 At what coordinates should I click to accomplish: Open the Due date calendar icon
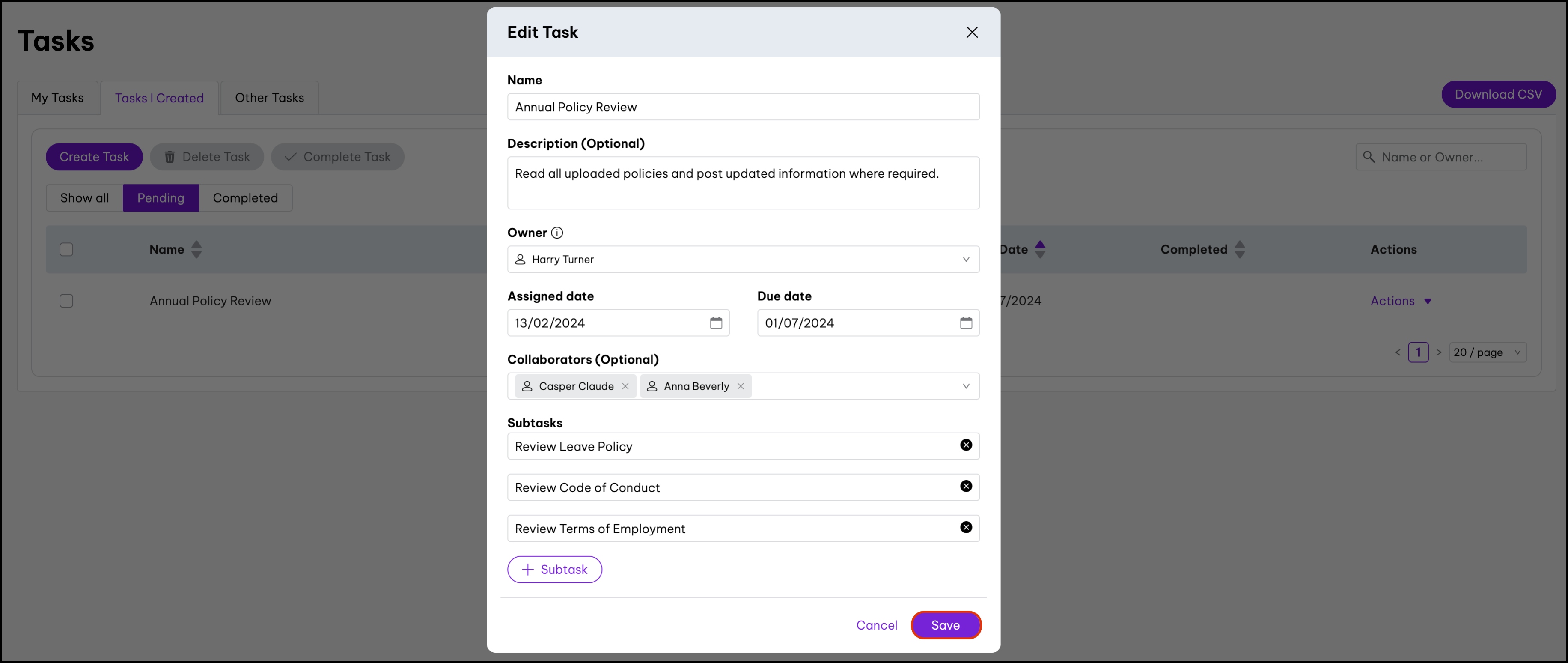click(966, 323)
